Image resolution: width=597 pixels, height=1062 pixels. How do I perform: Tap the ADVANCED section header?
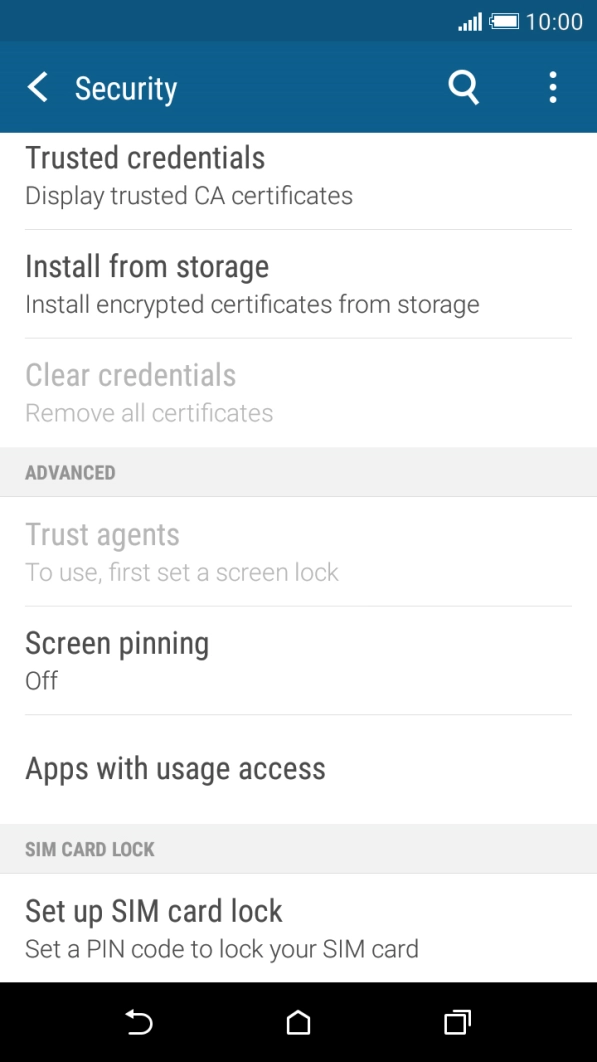pos(70,472)
